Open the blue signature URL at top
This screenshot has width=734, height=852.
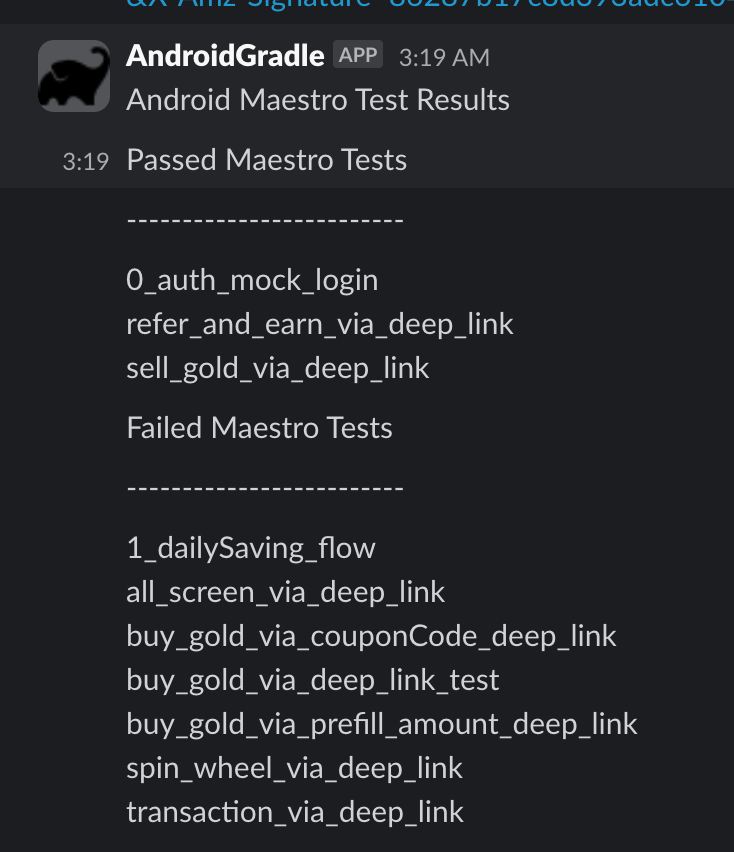click(429, 4)
